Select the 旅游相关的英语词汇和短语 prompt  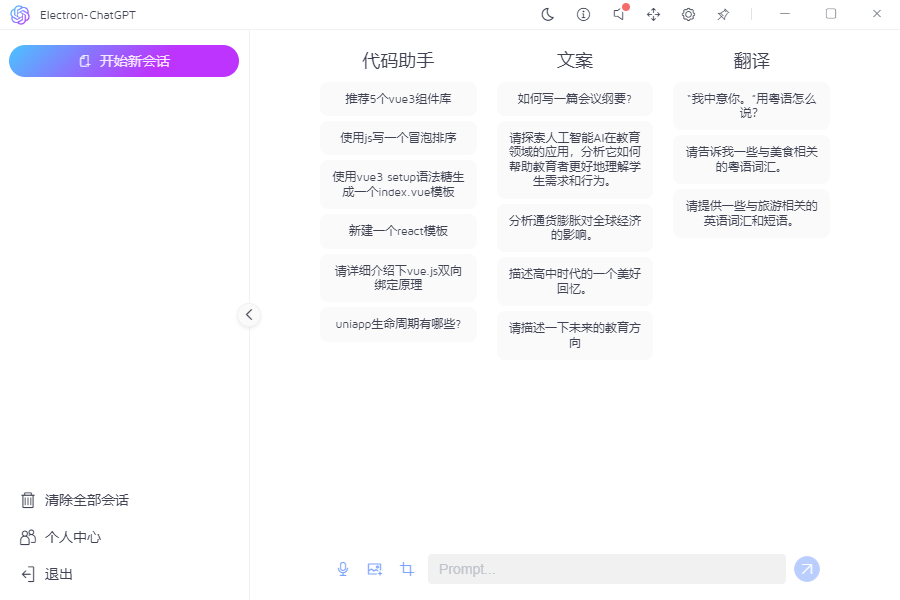751,213
